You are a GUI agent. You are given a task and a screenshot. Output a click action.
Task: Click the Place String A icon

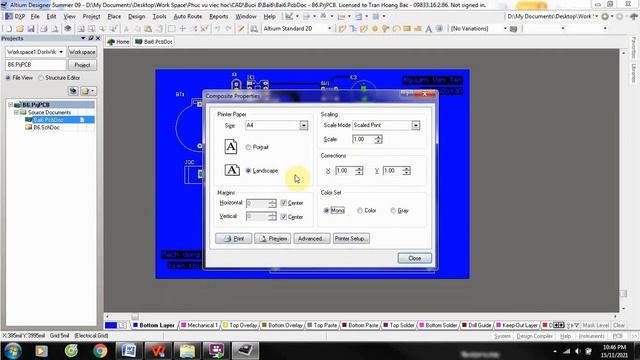pyautogui.click(x=429, y=29)
